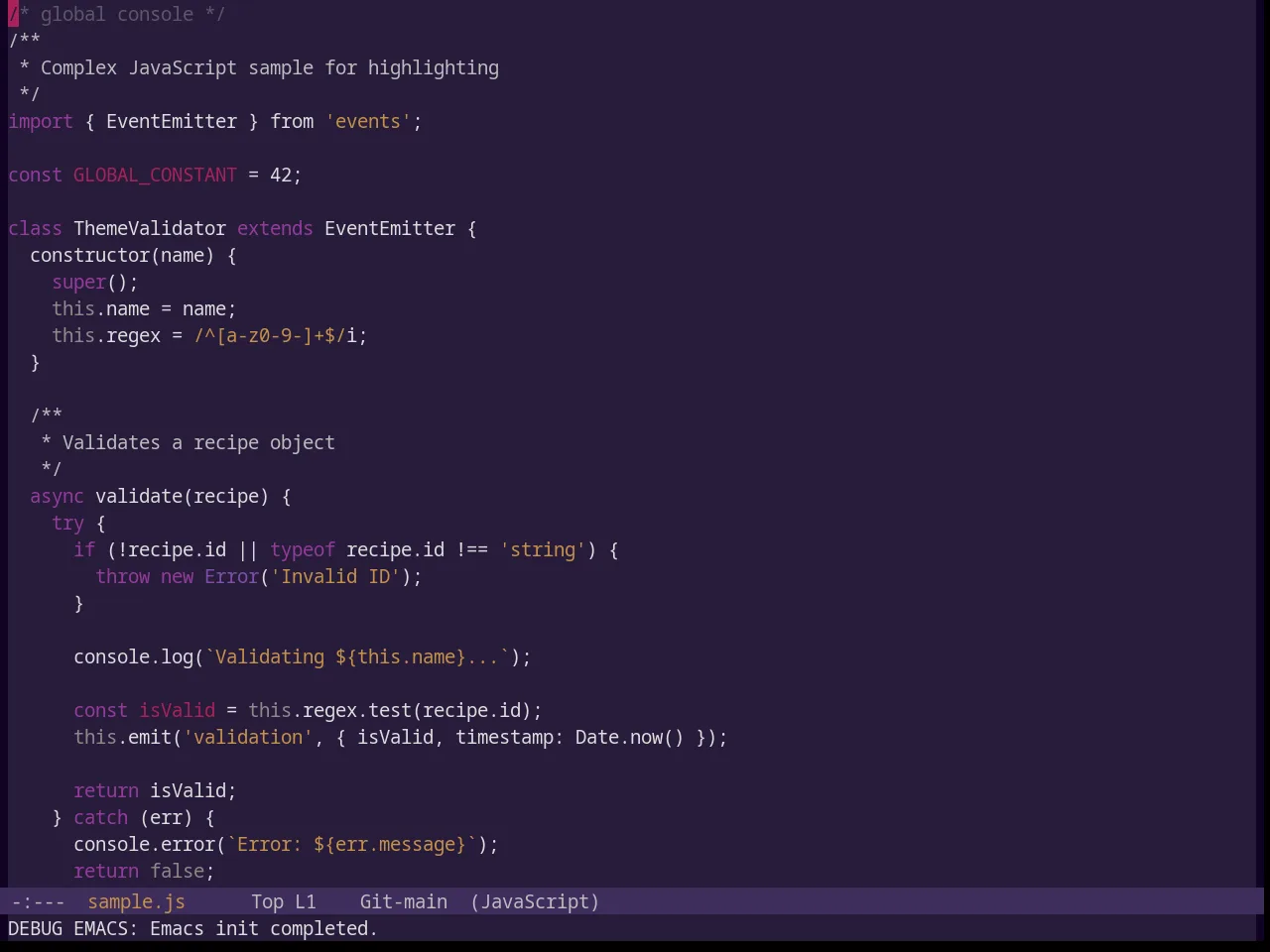Image resolution: width=1270 pixels, height=952 pixels.
Task: Click 'Validates a recipe object' comment
Action: [x=198, y=443]
